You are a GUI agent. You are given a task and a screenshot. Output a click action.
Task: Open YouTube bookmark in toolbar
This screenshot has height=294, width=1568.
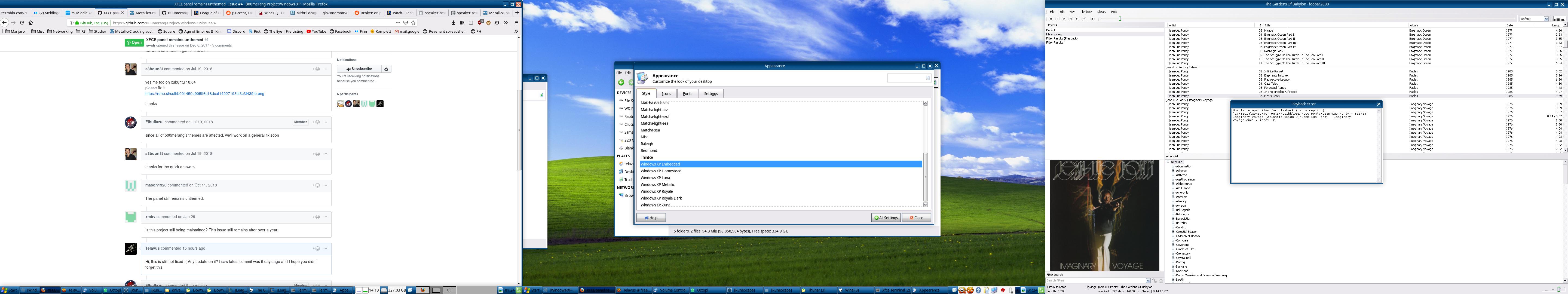point(317,31)
